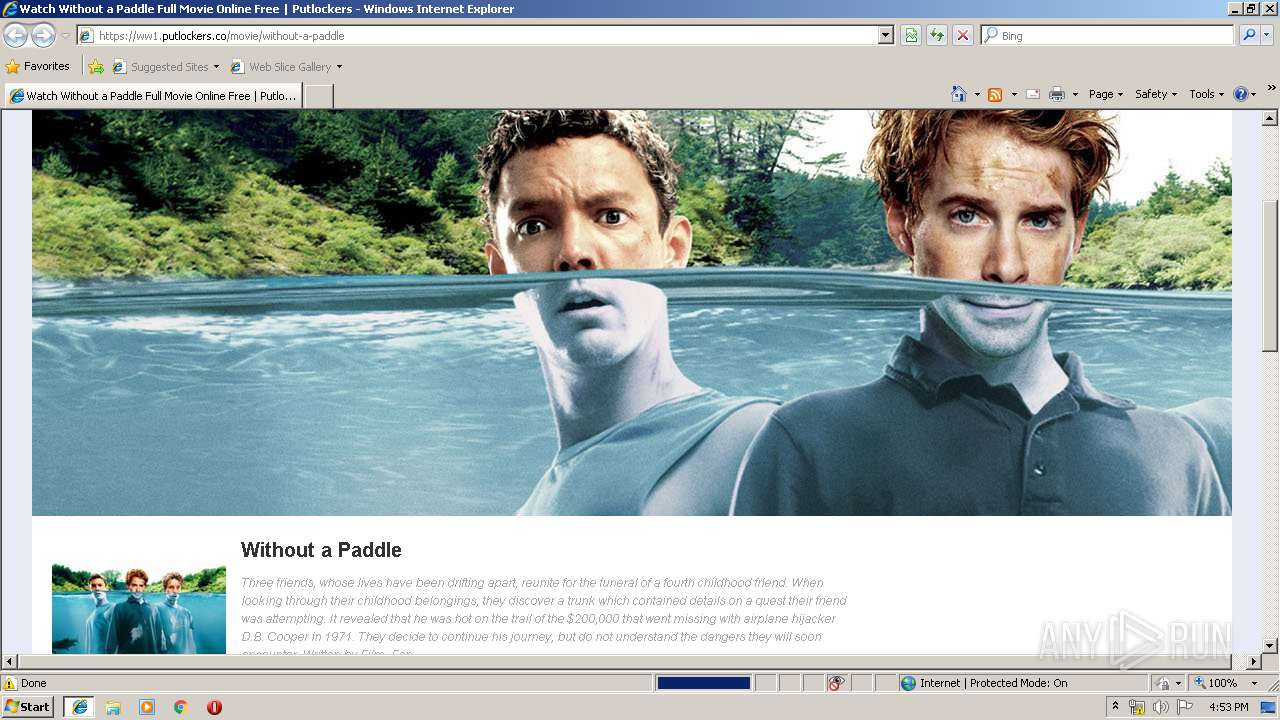Expand the Print dropdown arrow
This screenshot has height=720, width=1280.
tap(1075, 94)
